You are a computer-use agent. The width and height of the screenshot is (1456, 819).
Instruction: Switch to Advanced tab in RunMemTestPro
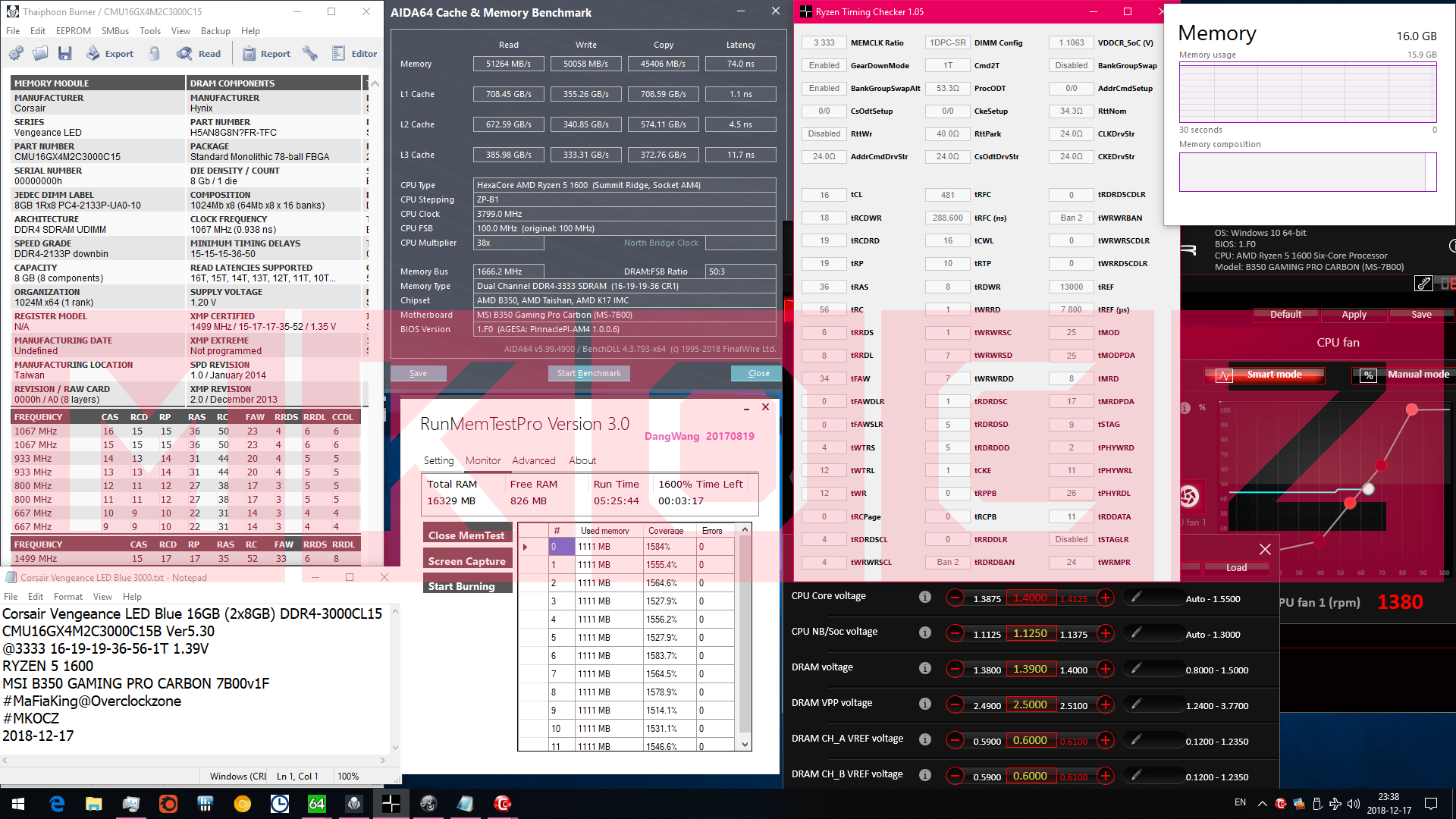point(534,460)
